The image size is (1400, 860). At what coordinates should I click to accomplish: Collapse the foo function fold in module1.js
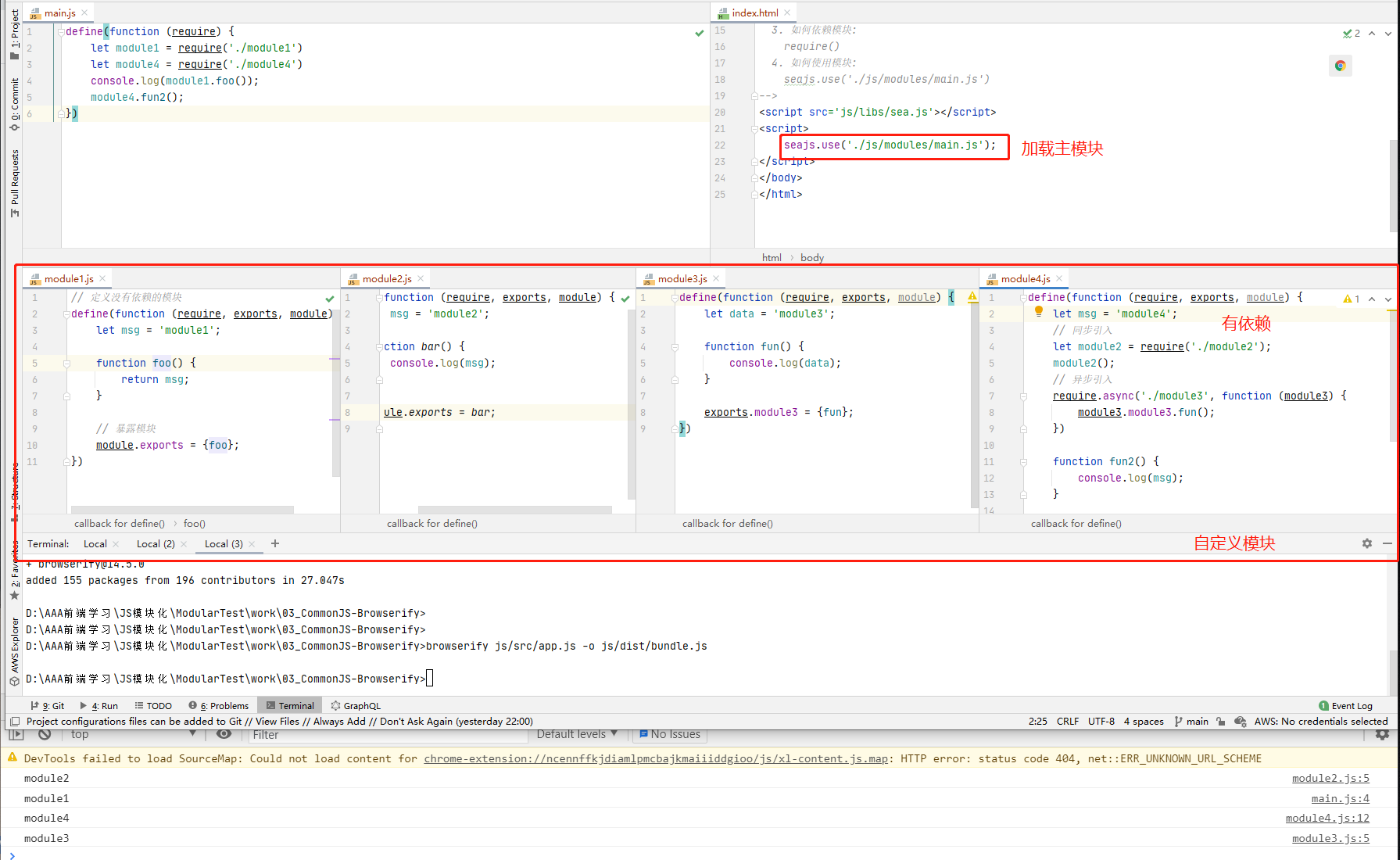point(66,364)
